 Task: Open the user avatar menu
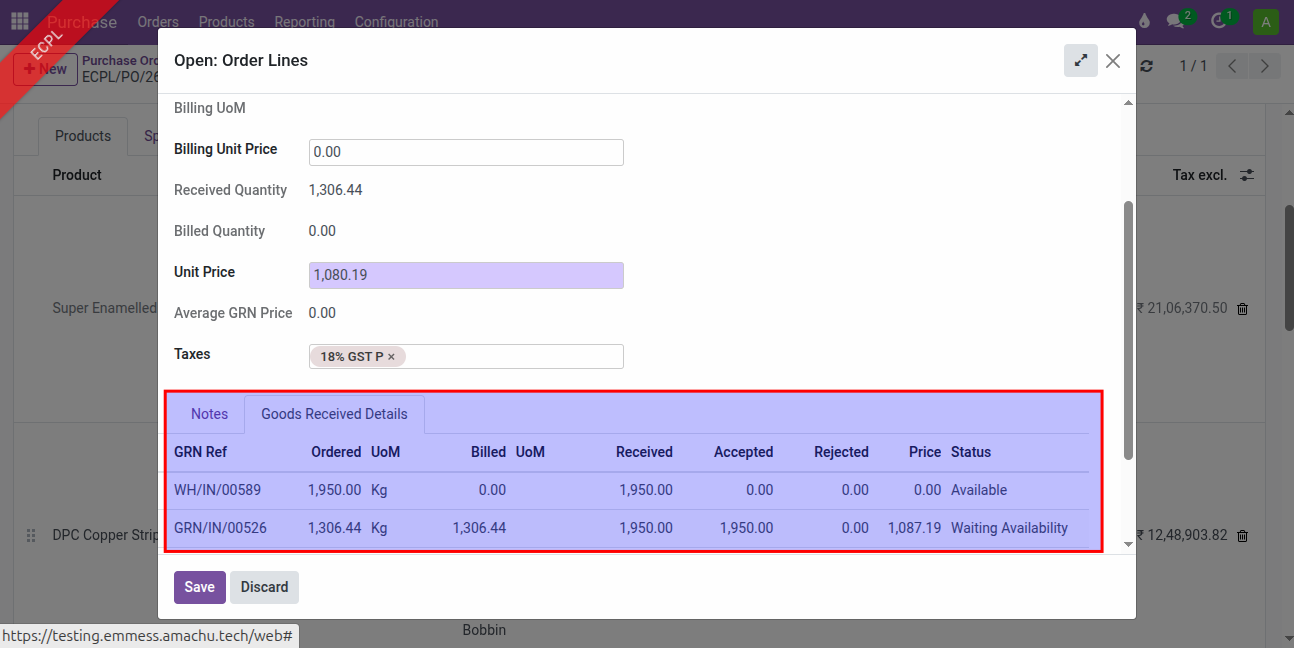click(x=1266, y=22)
